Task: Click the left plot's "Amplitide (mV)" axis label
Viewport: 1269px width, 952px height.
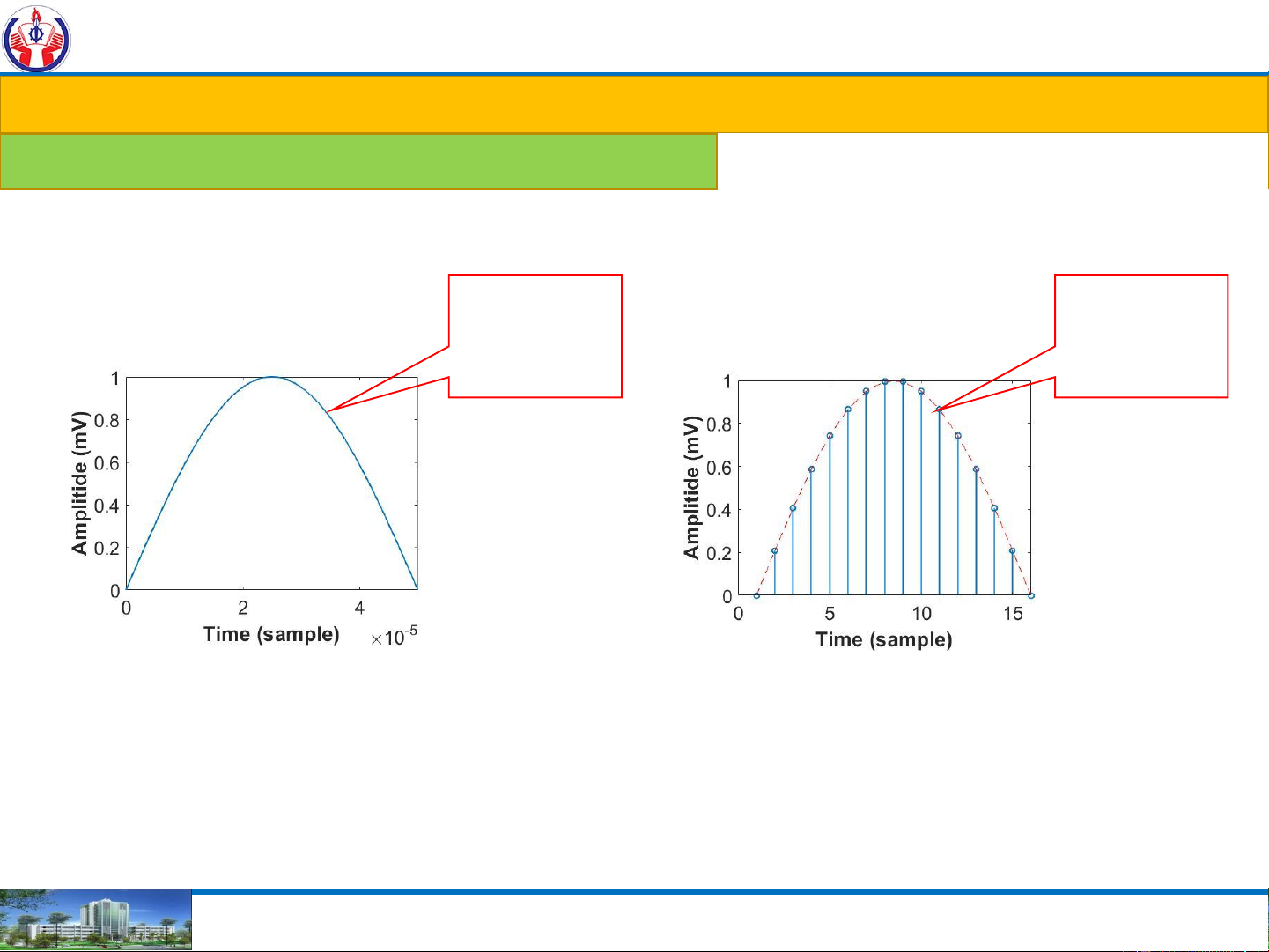Action: [x=80, y=483]
